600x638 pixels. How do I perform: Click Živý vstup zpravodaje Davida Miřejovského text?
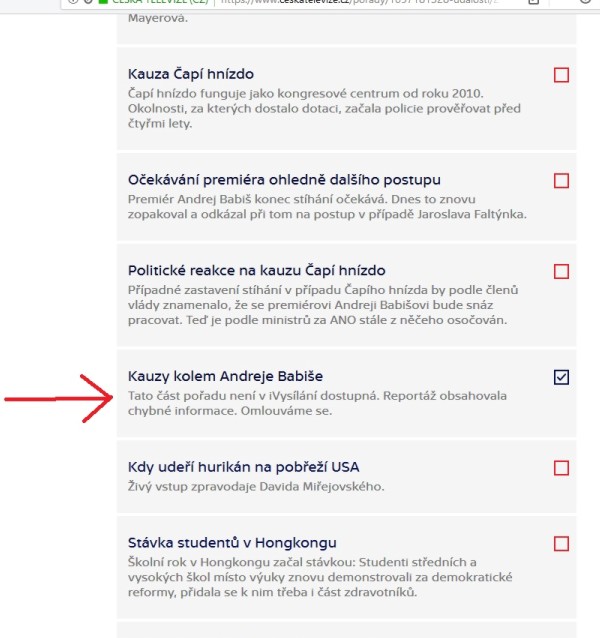pos(256,487)
